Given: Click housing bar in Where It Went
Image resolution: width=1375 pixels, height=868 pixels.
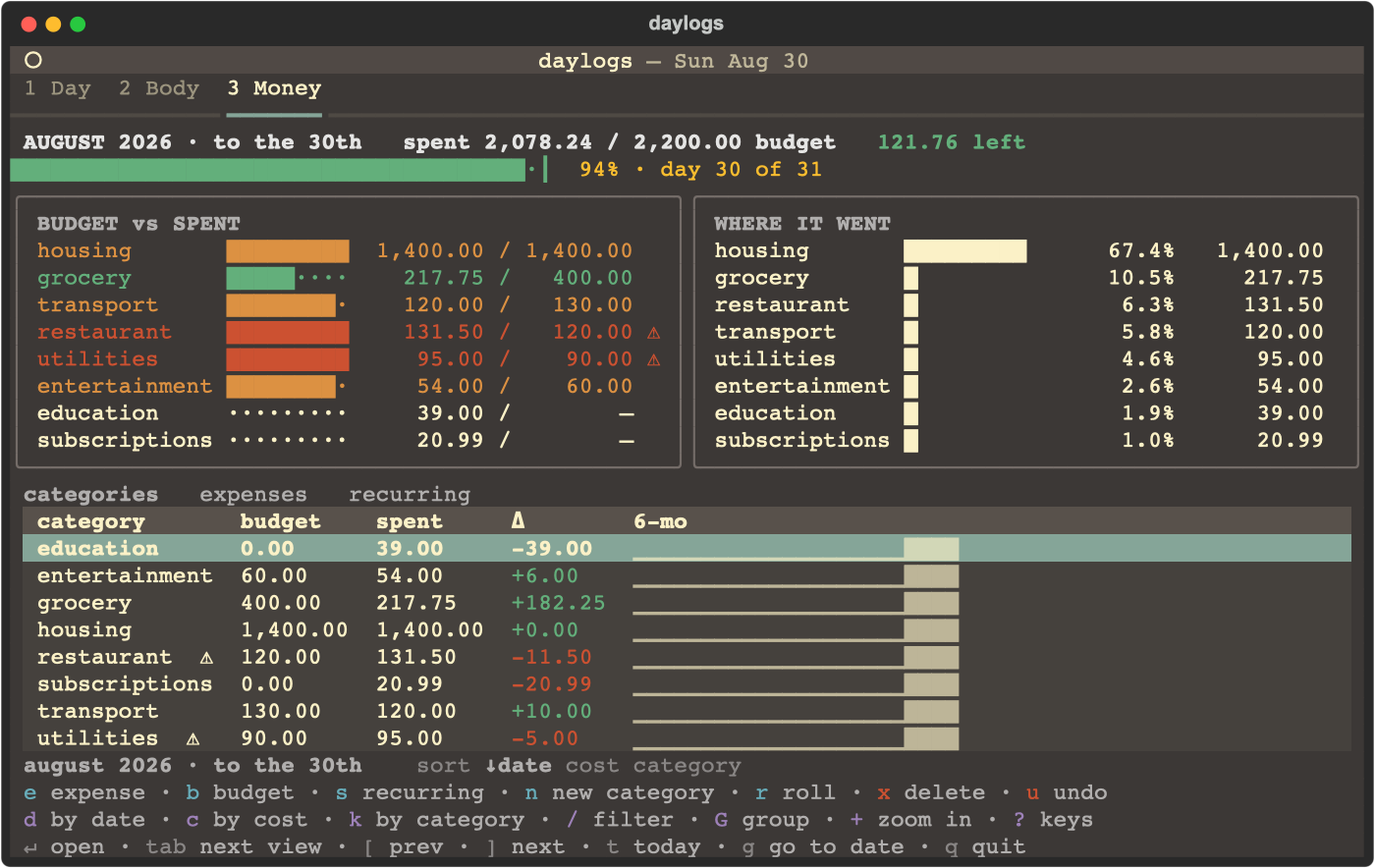Looking at the screenshot, I should [x=965, y=251].
